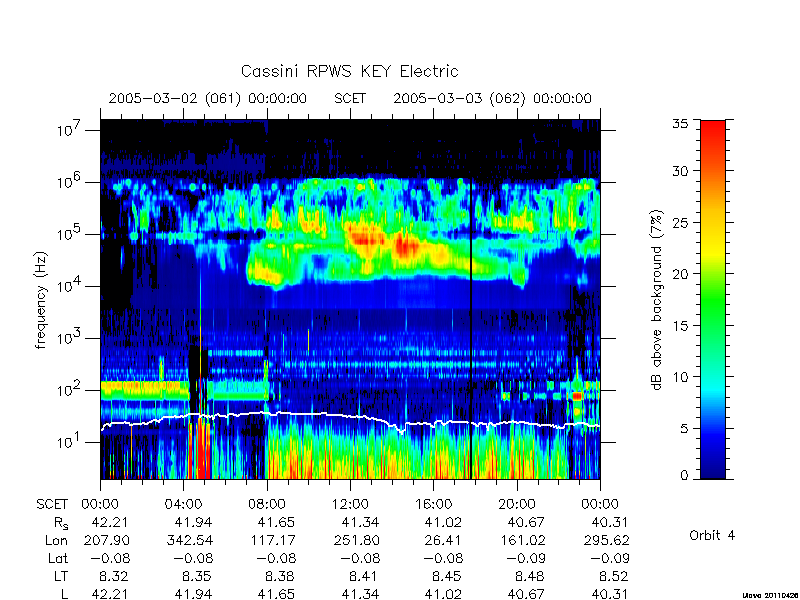Click the 'dB above background (7%)' label
This screenshot has height=600, width=800.
(x=657, y=300)
